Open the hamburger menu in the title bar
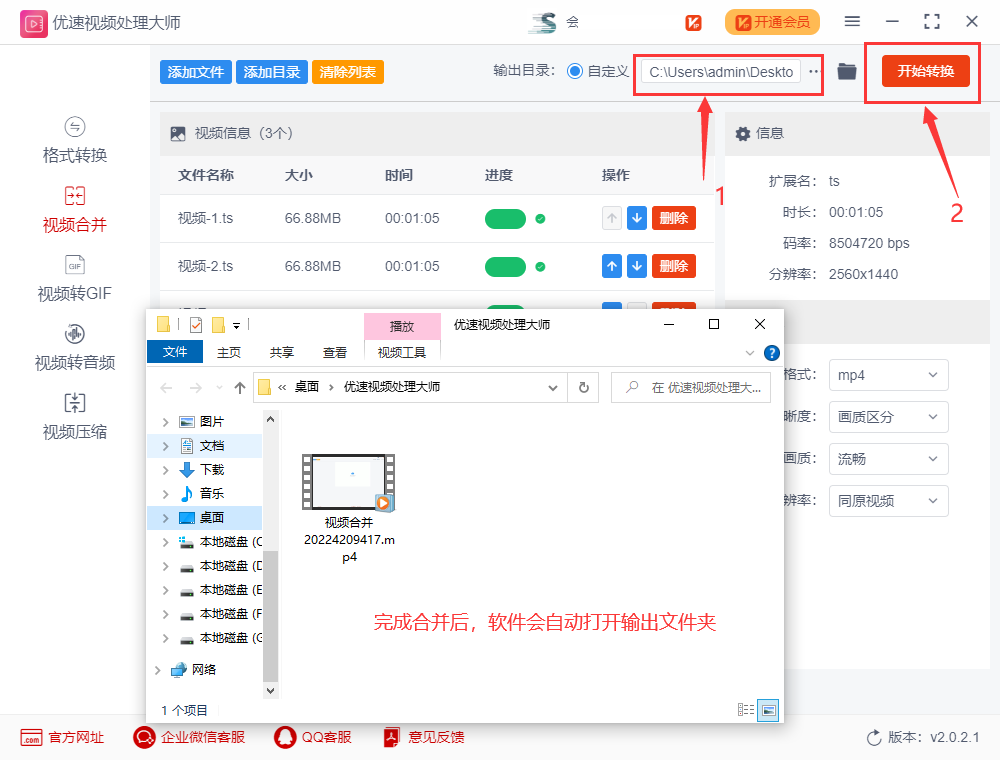Image resolution: width=1000 pixels, height=760 pixels. coord(853,20)
